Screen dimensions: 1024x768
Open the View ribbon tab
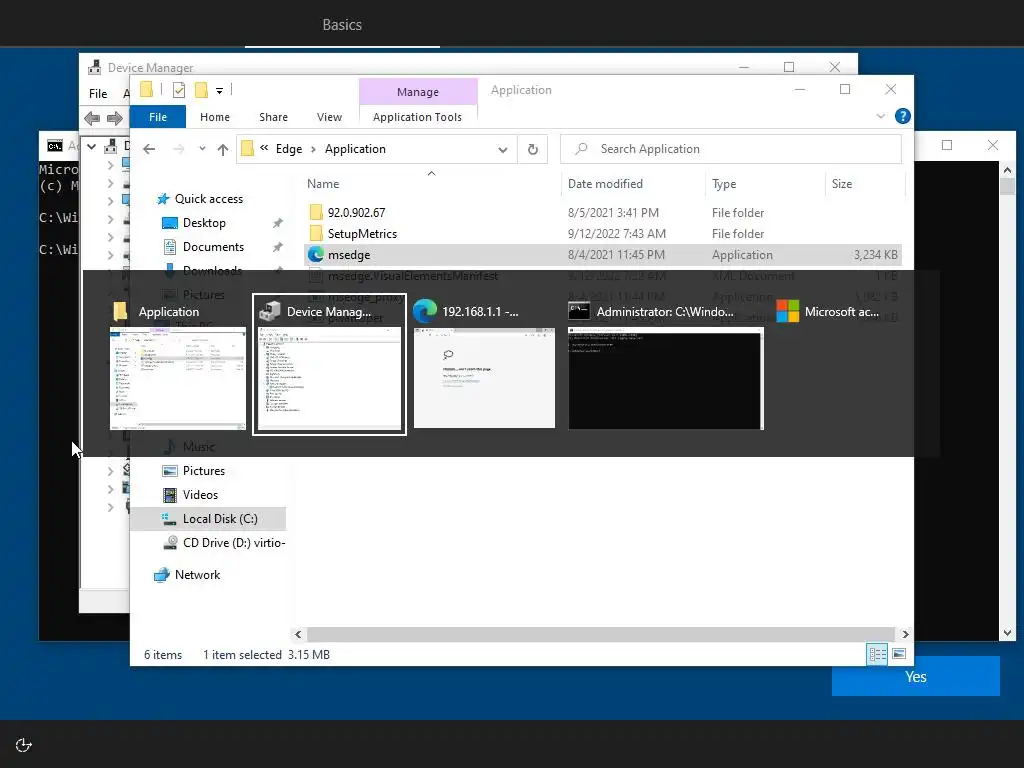[x=329, y=117]
